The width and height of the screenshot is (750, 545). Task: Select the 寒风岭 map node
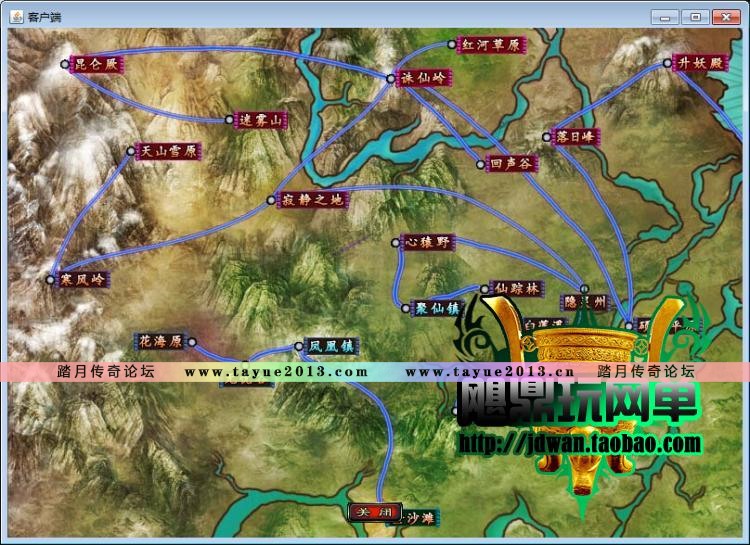[81, 279]
